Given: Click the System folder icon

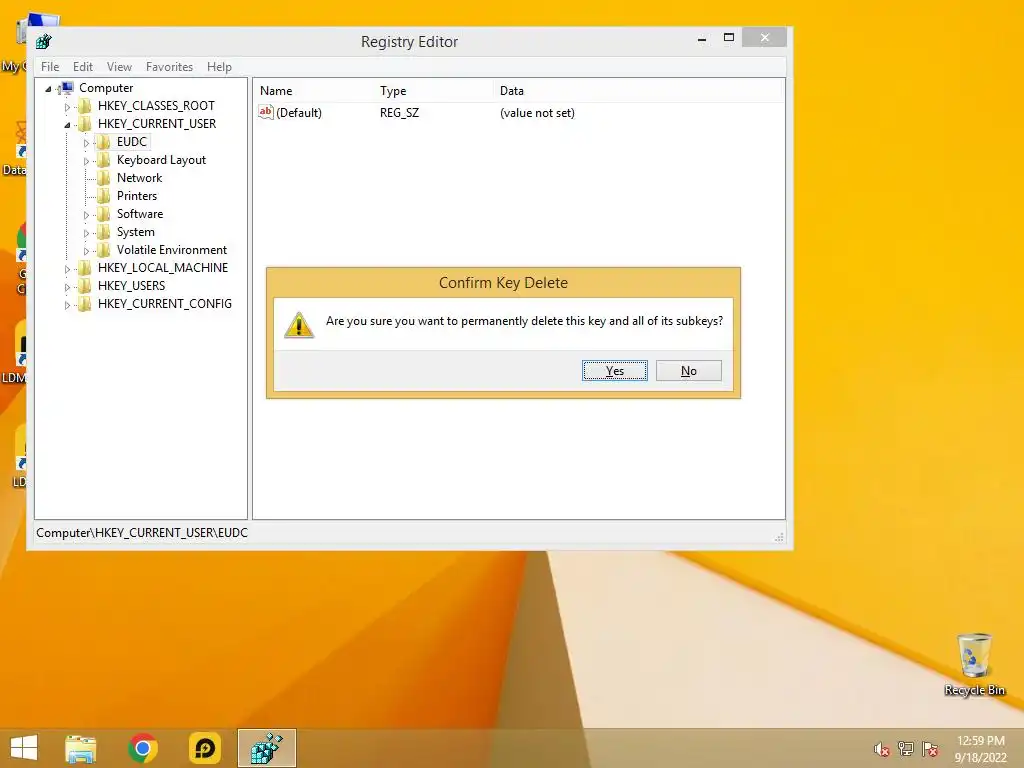Looking at the screenshot, I should (x=103, y=232).
